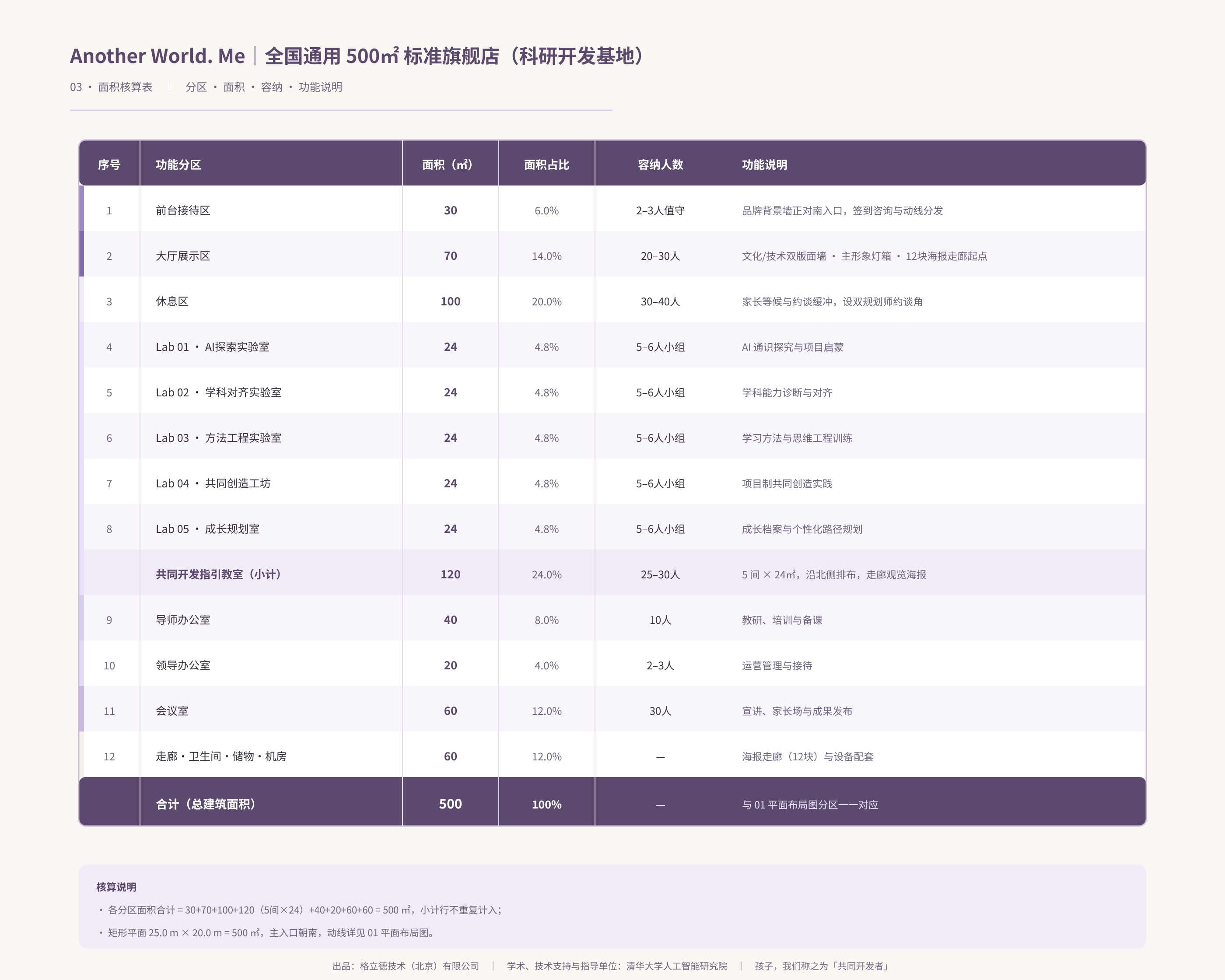Click description 项目制共同创造实践

[x=787, y=483]
